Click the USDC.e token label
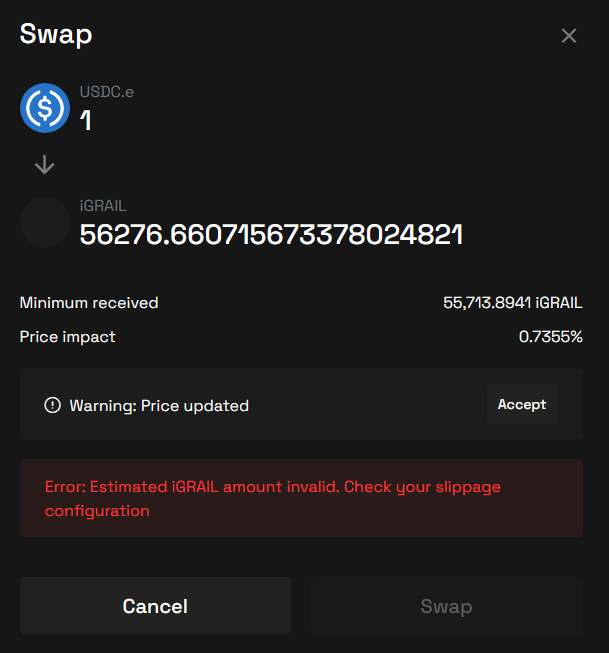Image resolution: width=609 pixels, height=653 pixels. coord(106,92)
